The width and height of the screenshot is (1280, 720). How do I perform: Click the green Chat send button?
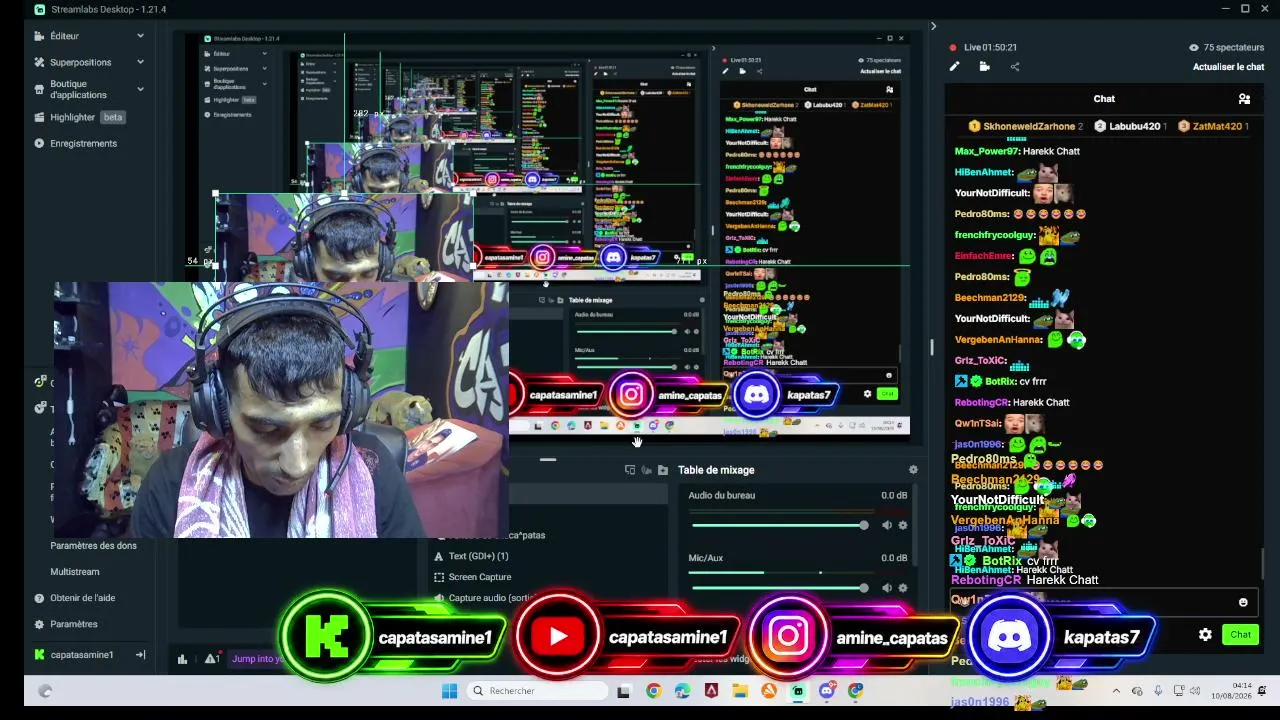(1241, 635)
